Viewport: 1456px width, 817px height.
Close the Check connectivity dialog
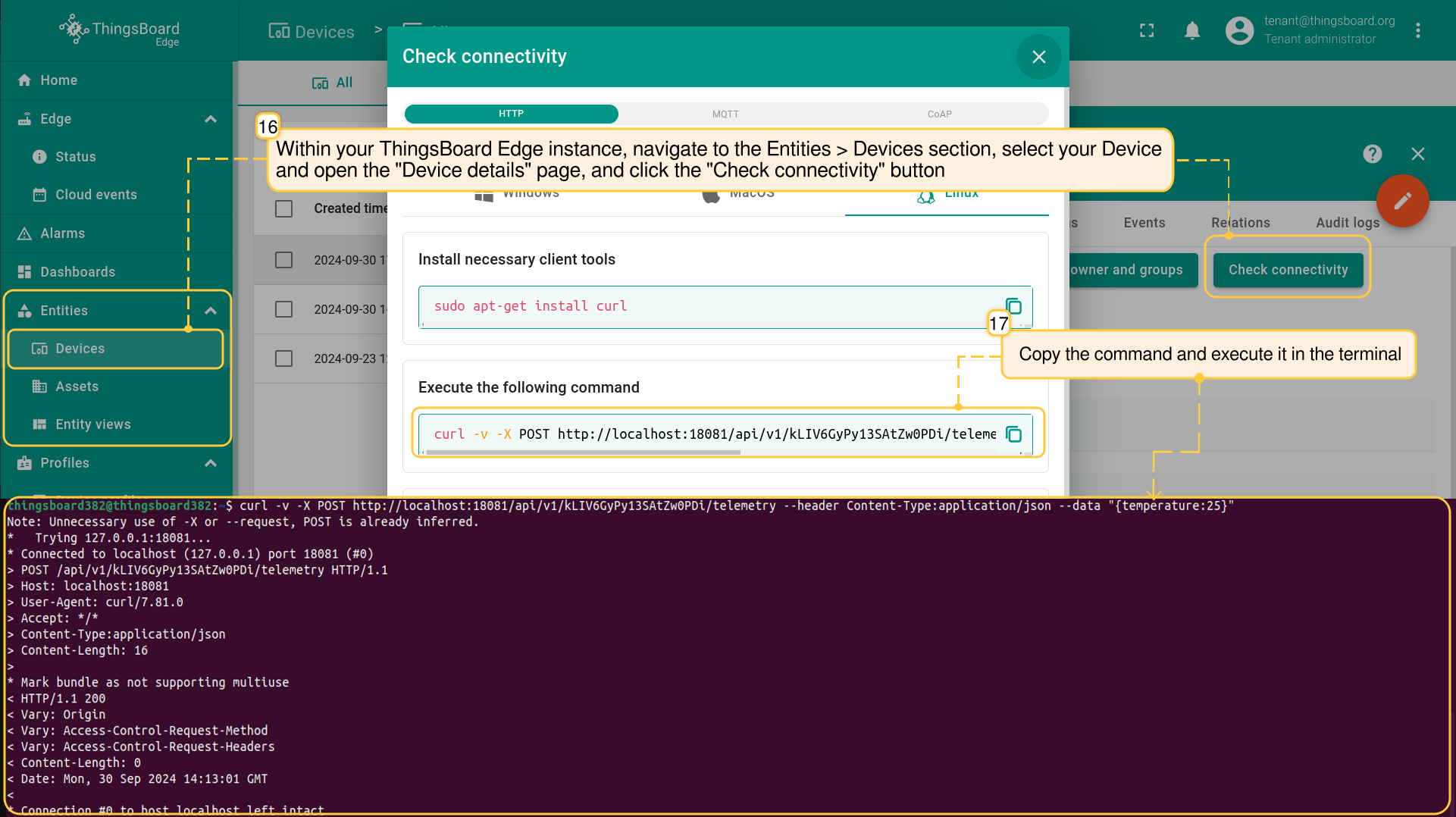(x=1038, y=57)
